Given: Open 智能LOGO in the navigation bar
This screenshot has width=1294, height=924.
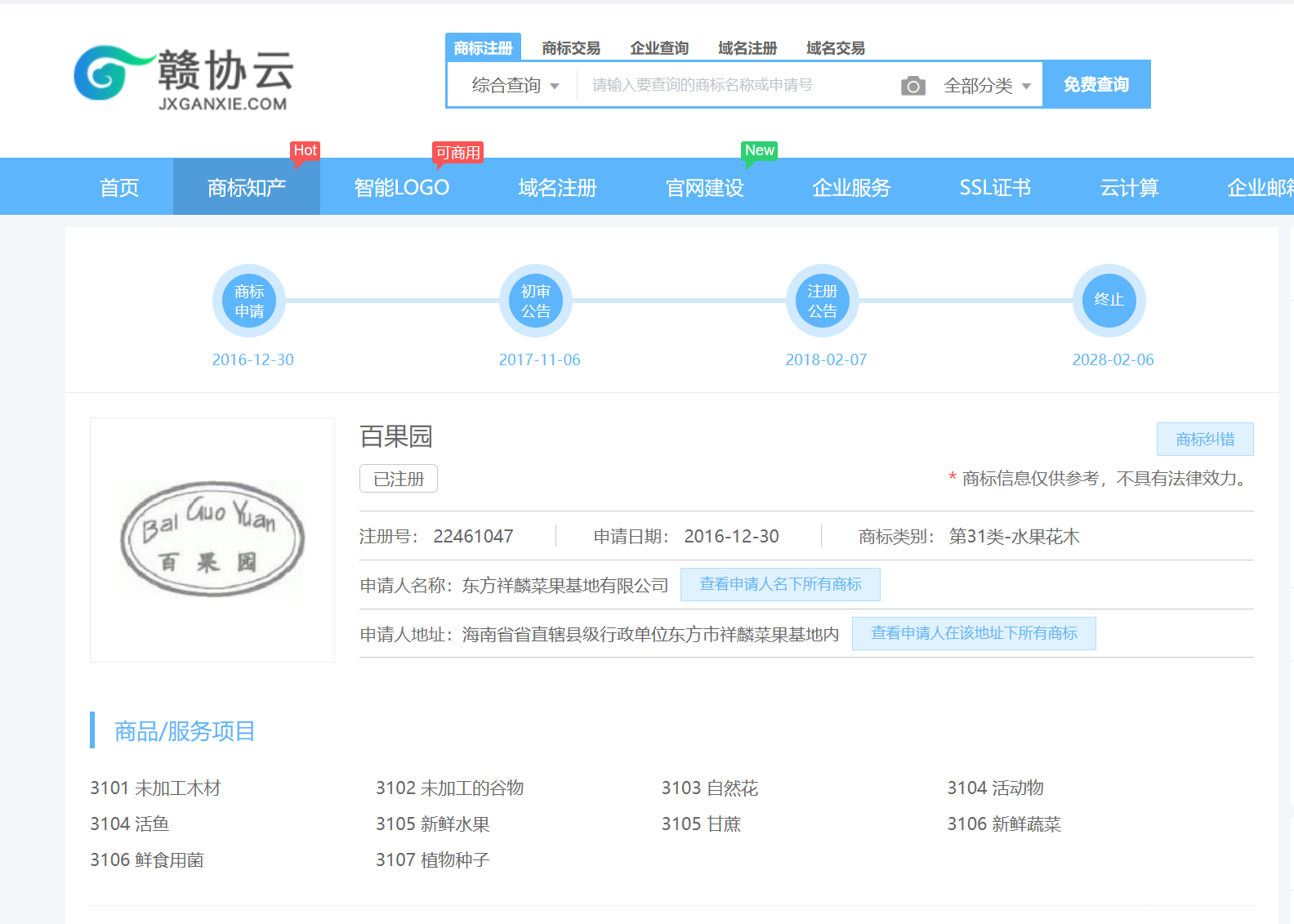Looking at the screenshot, I should 402,188.
